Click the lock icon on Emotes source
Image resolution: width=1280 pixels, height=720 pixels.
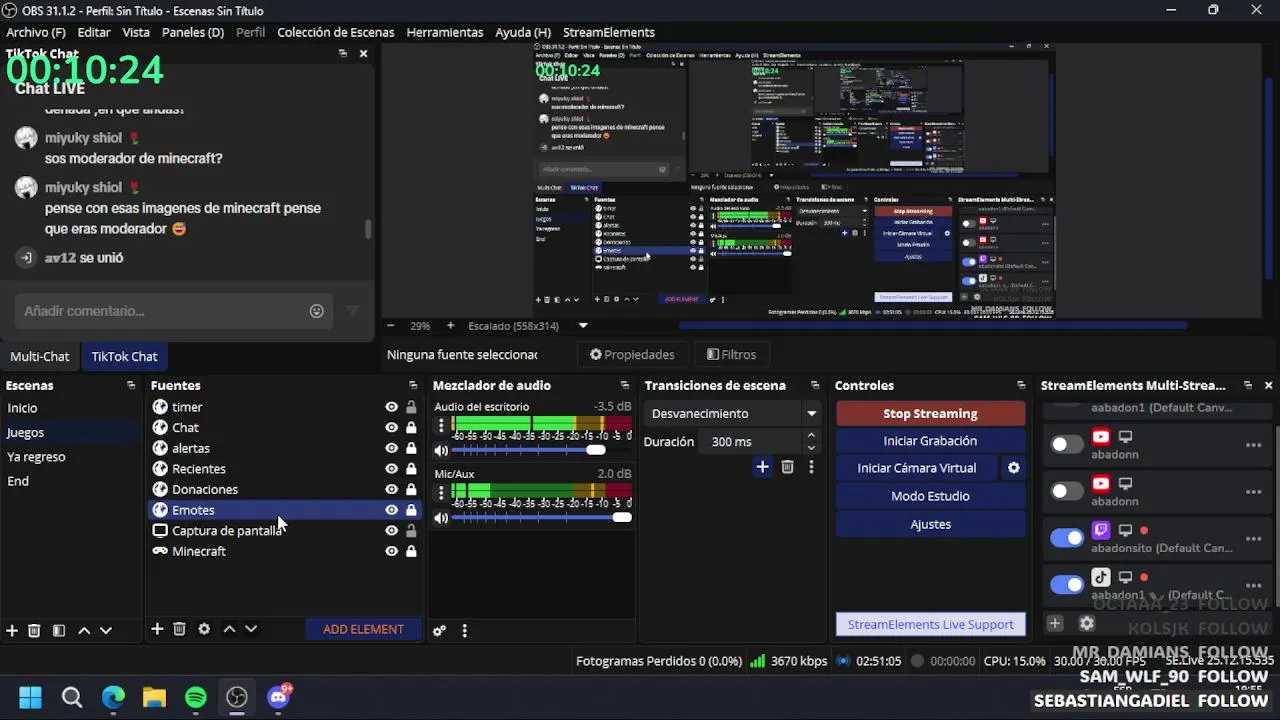pos(411,510)
